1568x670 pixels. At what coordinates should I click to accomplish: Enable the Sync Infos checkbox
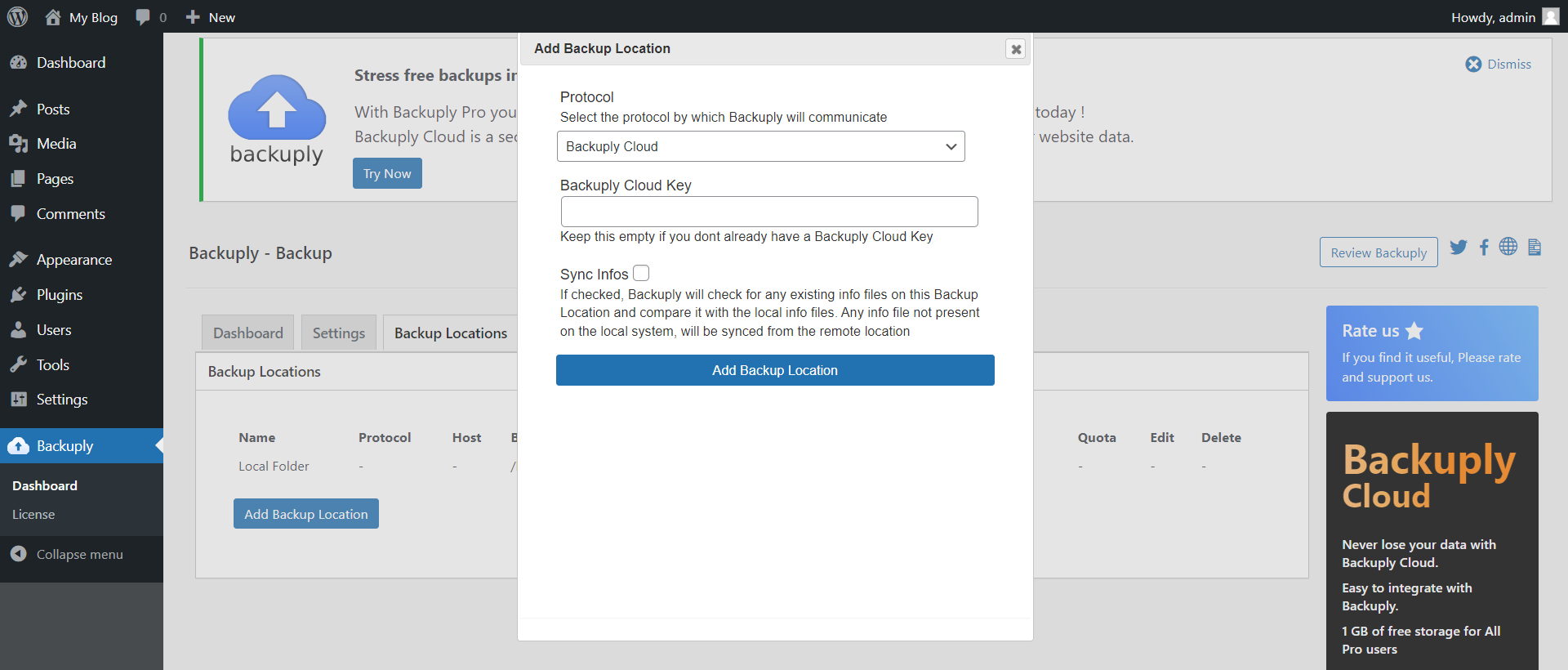[641, 273]
